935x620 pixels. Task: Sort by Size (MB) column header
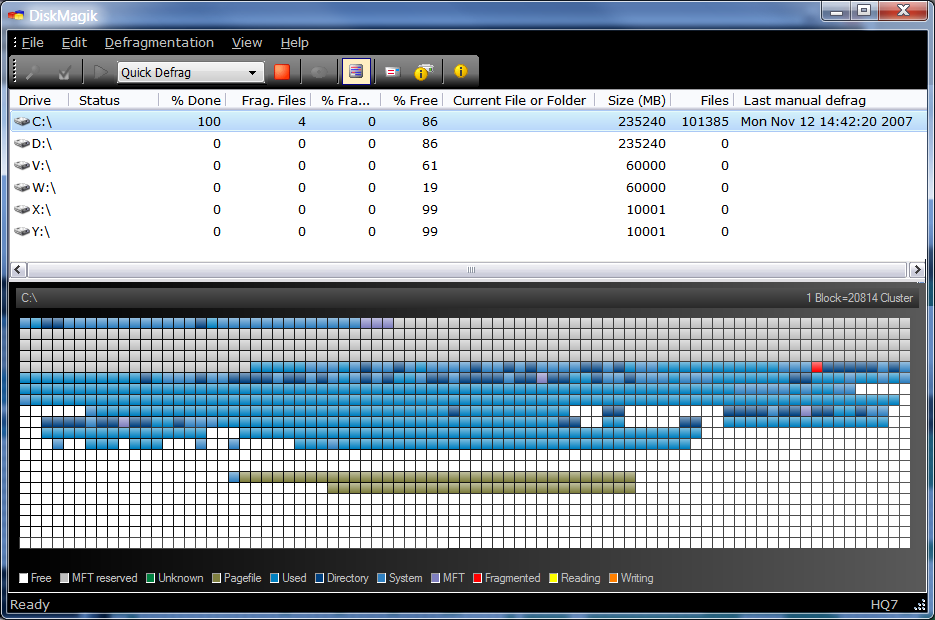(636, 100)
